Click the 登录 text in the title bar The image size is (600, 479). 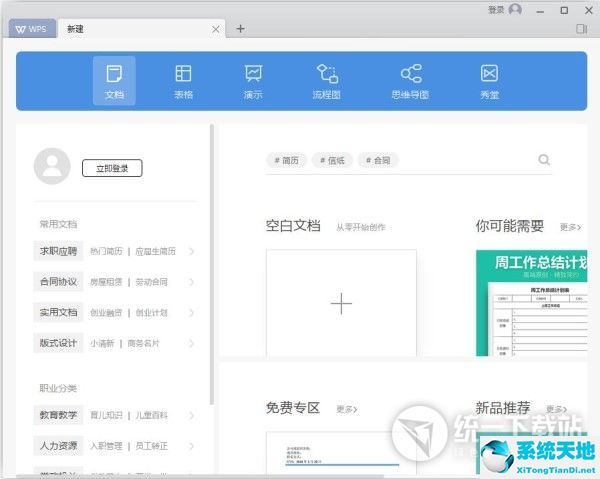pos(496,10)
